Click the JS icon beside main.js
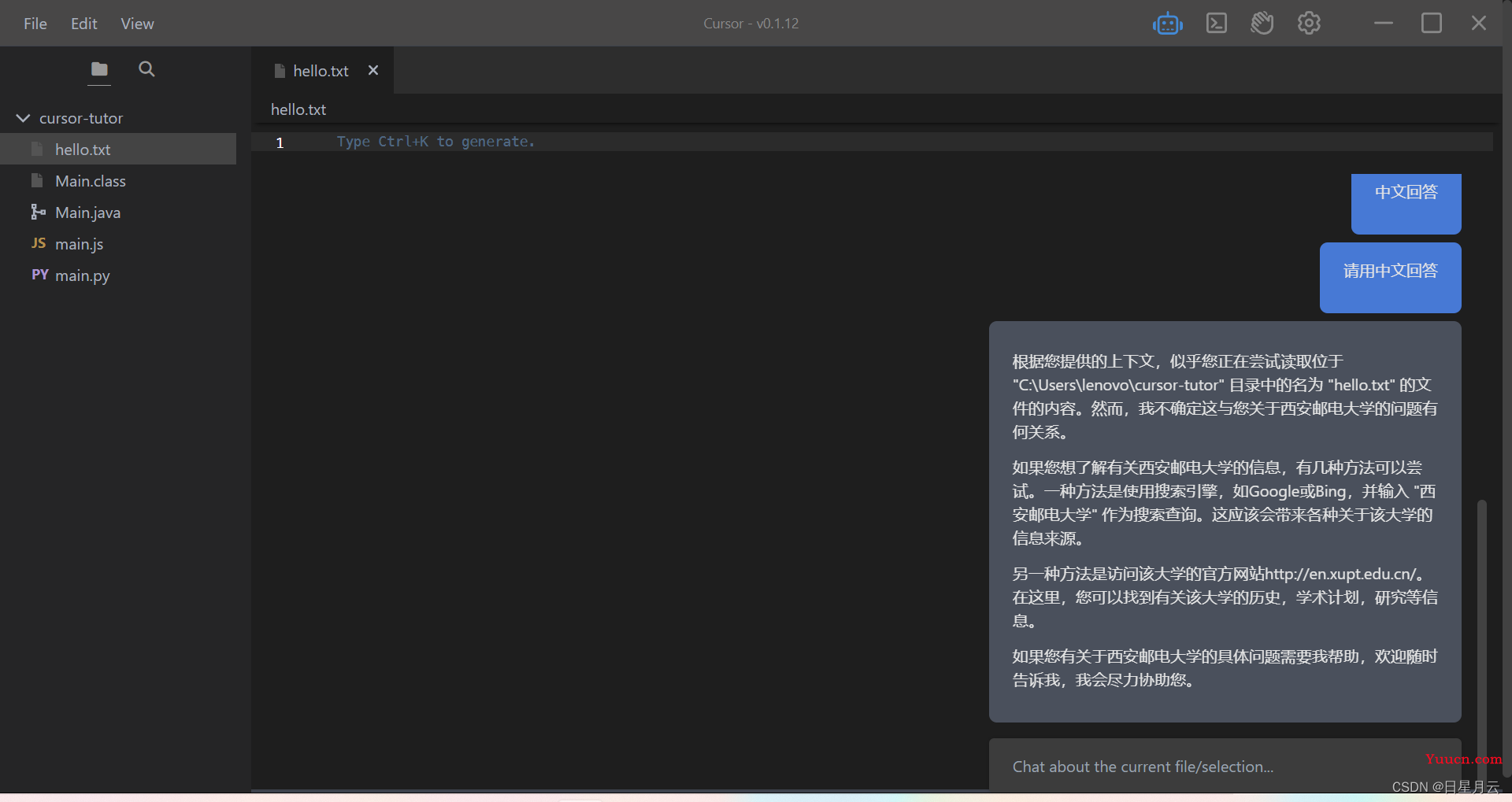Image resolution: width=1512 pixels, height=802 pixels. pyautogui.click(x=39, y=243)
